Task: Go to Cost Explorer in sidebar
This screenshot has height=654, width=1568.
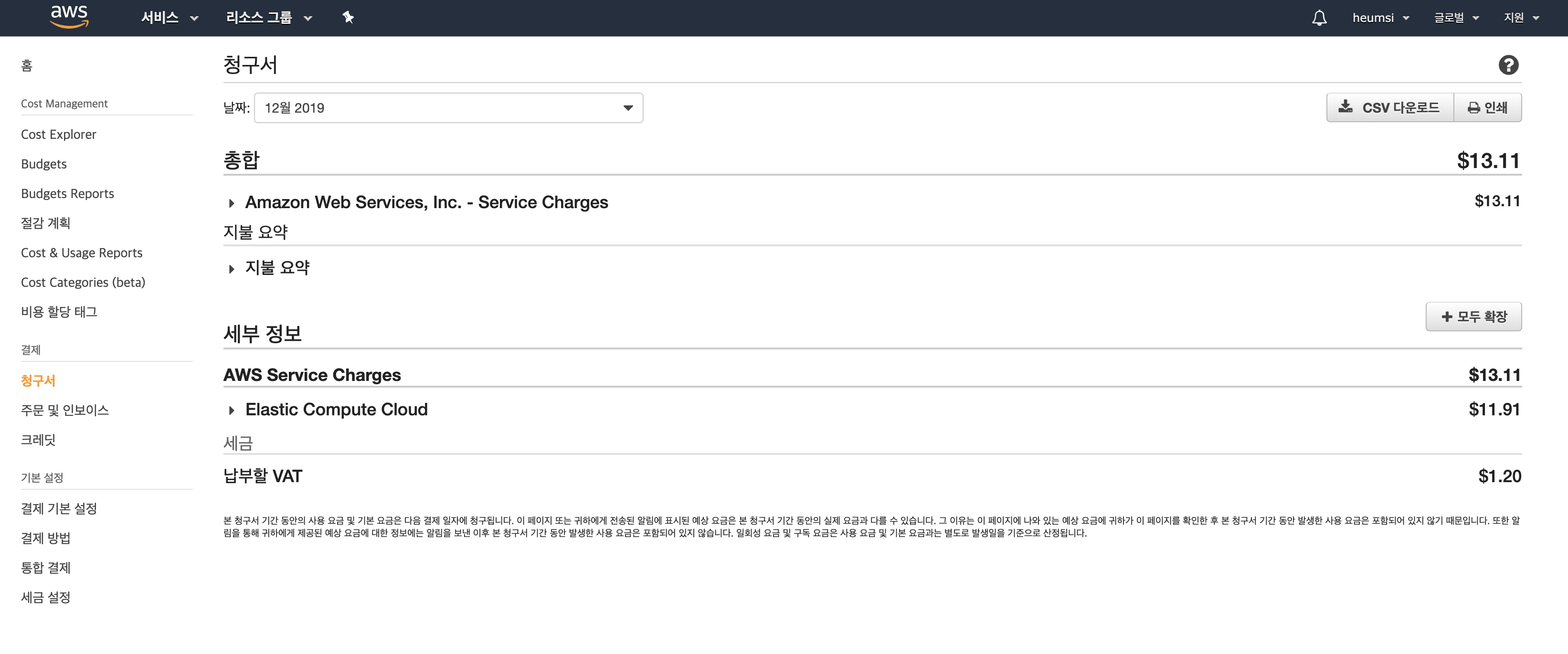Action: click(x=58, y=135)
